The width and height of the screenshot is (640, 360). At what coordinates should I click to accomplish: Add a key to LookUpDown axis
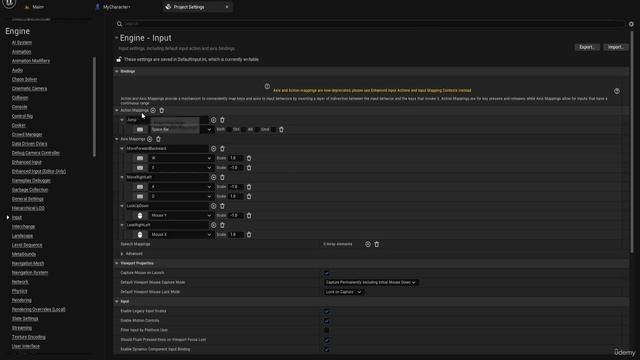click(213, 206)
